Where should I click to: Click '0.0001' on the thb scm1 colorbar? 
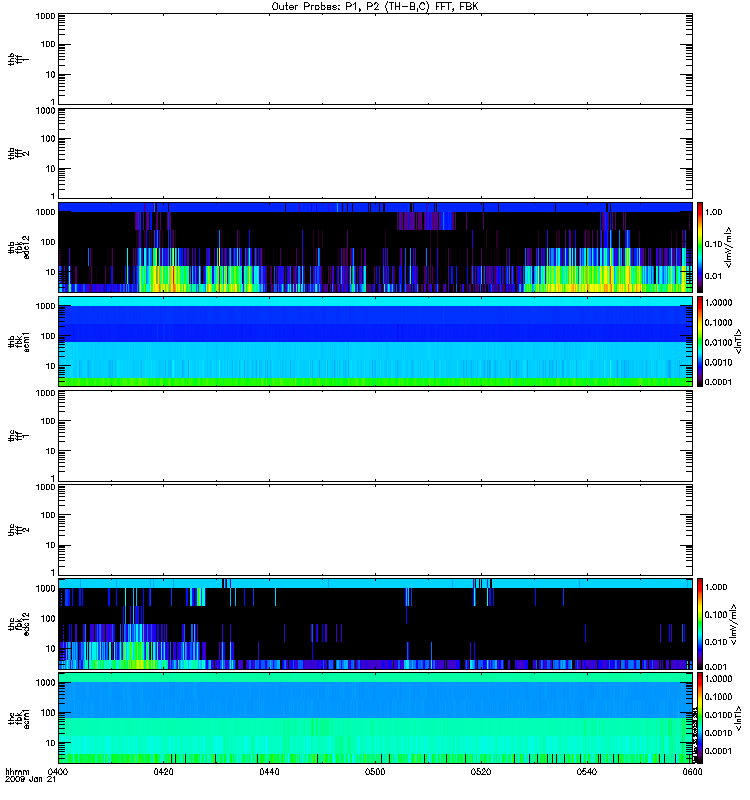718,382
